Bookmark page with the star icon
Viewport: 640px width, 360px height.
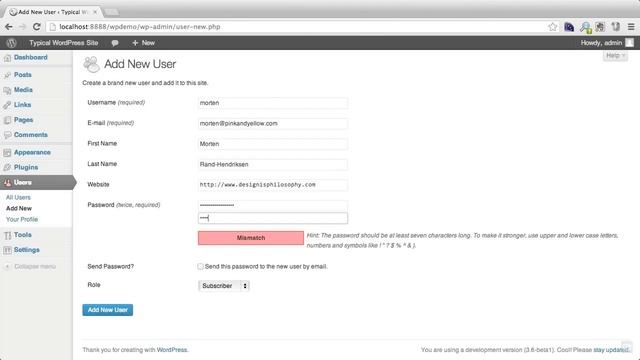[x=552, y=27]
